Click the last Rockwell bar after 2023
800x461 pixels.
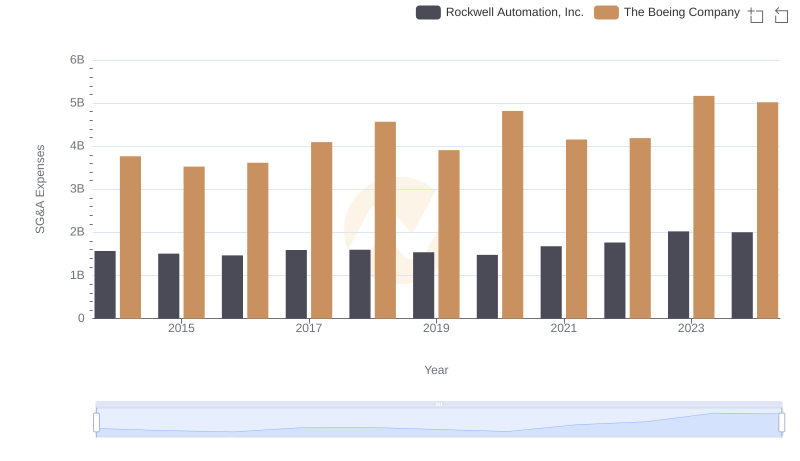click(x=742, y=275)
